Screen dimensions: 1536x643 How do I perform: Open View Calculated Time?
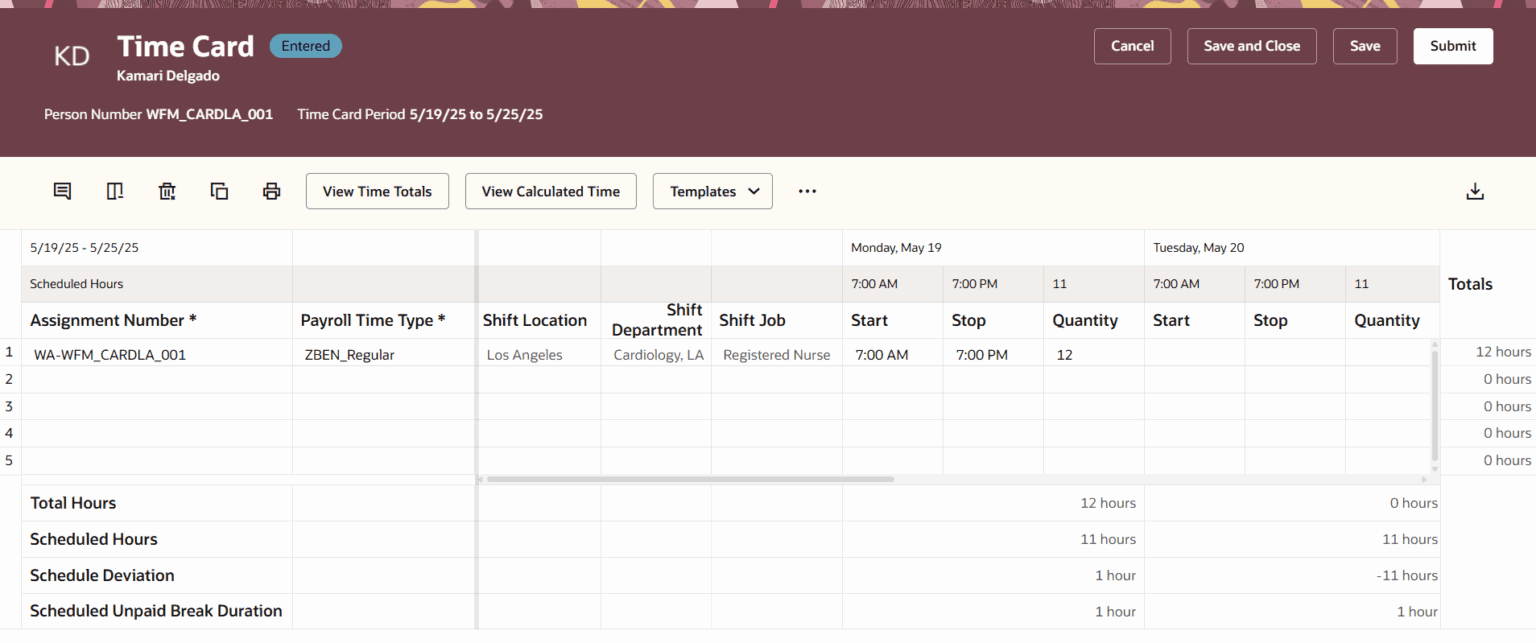click(x=550, y=191)
